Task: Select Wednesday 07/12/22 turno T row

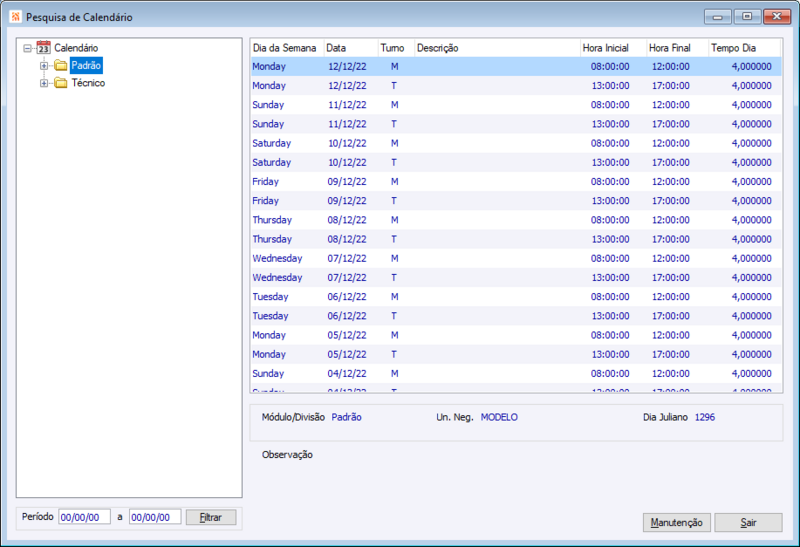Action: (516, 278)
